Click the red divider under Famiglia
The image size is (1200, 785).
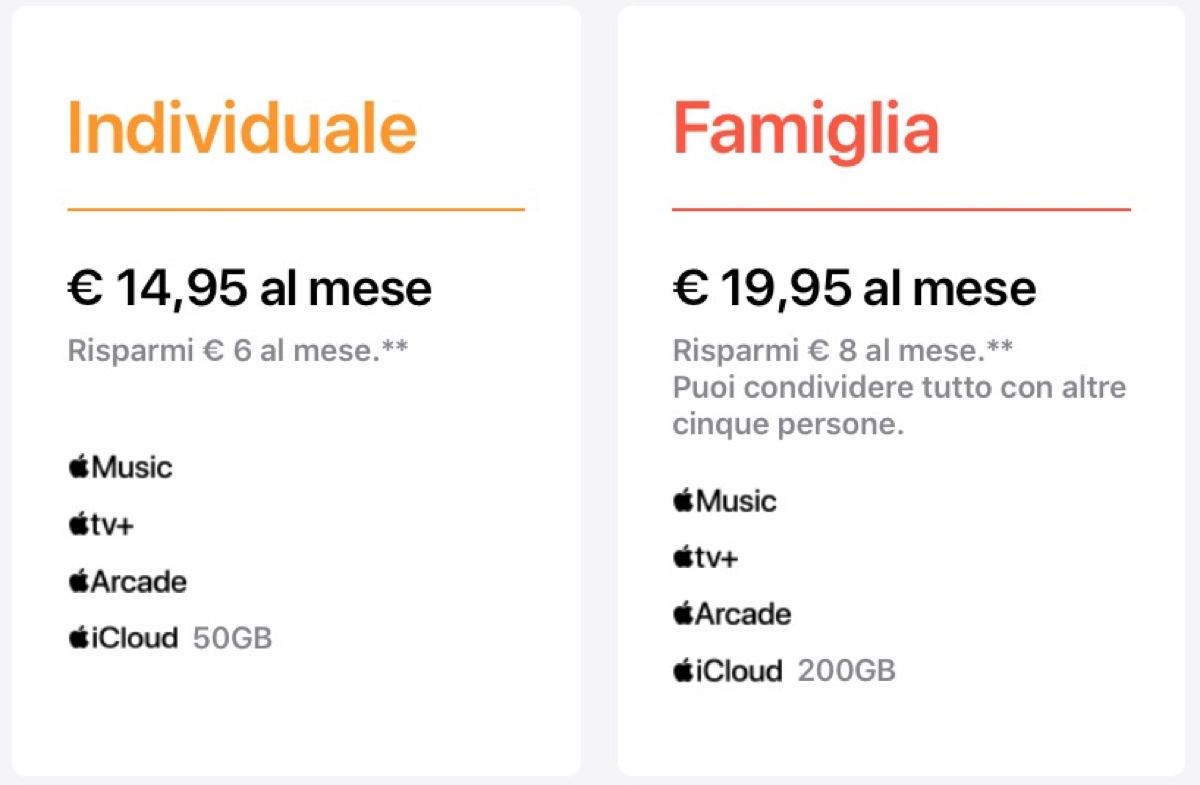901,209
